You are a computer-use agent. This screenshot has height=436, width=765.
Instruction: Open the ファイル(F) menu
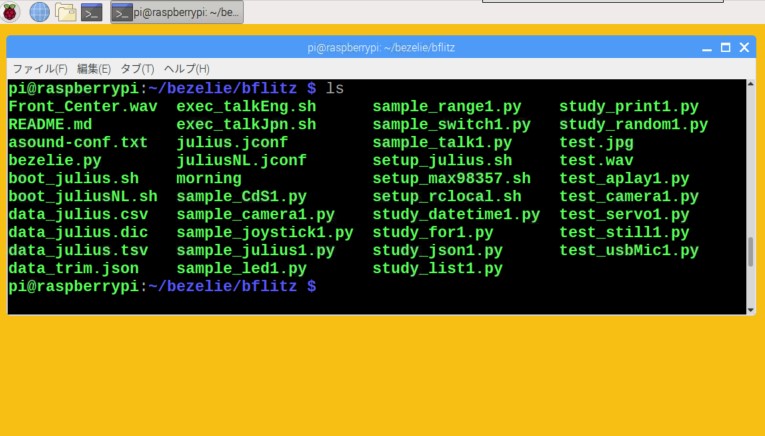coord(39,69)
